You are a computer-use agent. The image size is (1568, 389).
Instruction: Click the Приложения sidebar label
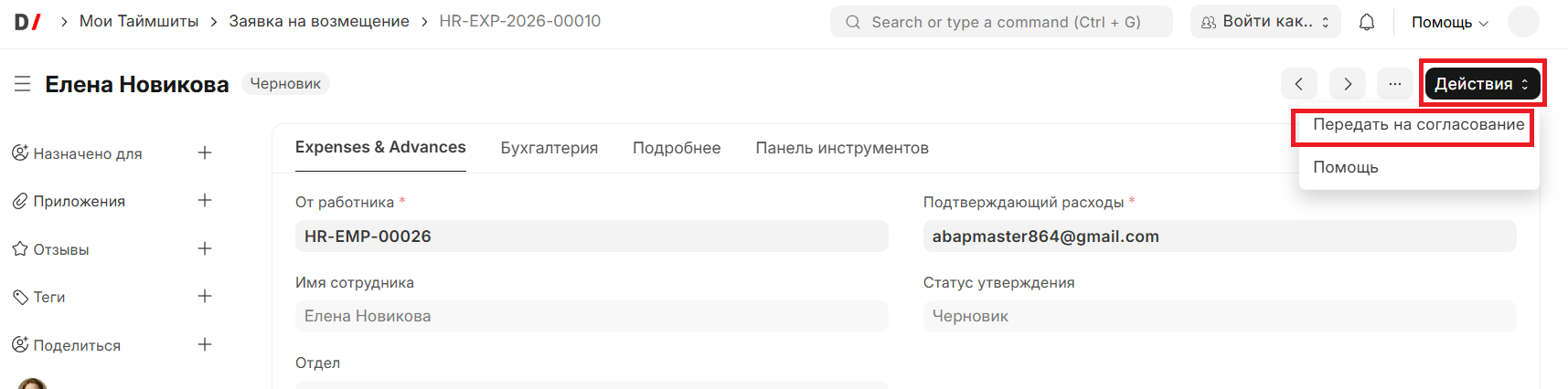pos(80,201)
